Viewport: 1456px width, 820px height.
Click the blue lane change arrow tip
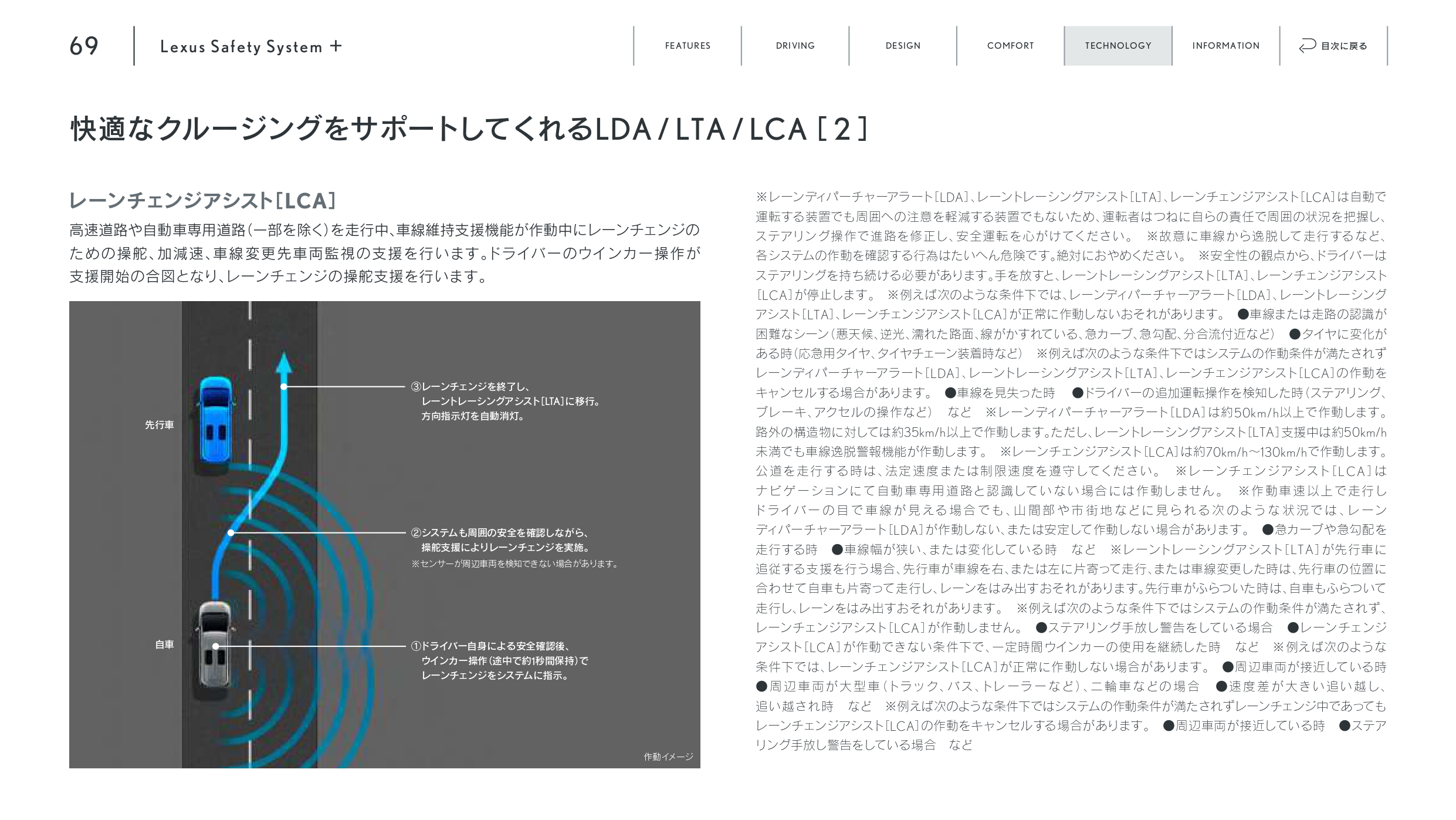coord(284,362)
